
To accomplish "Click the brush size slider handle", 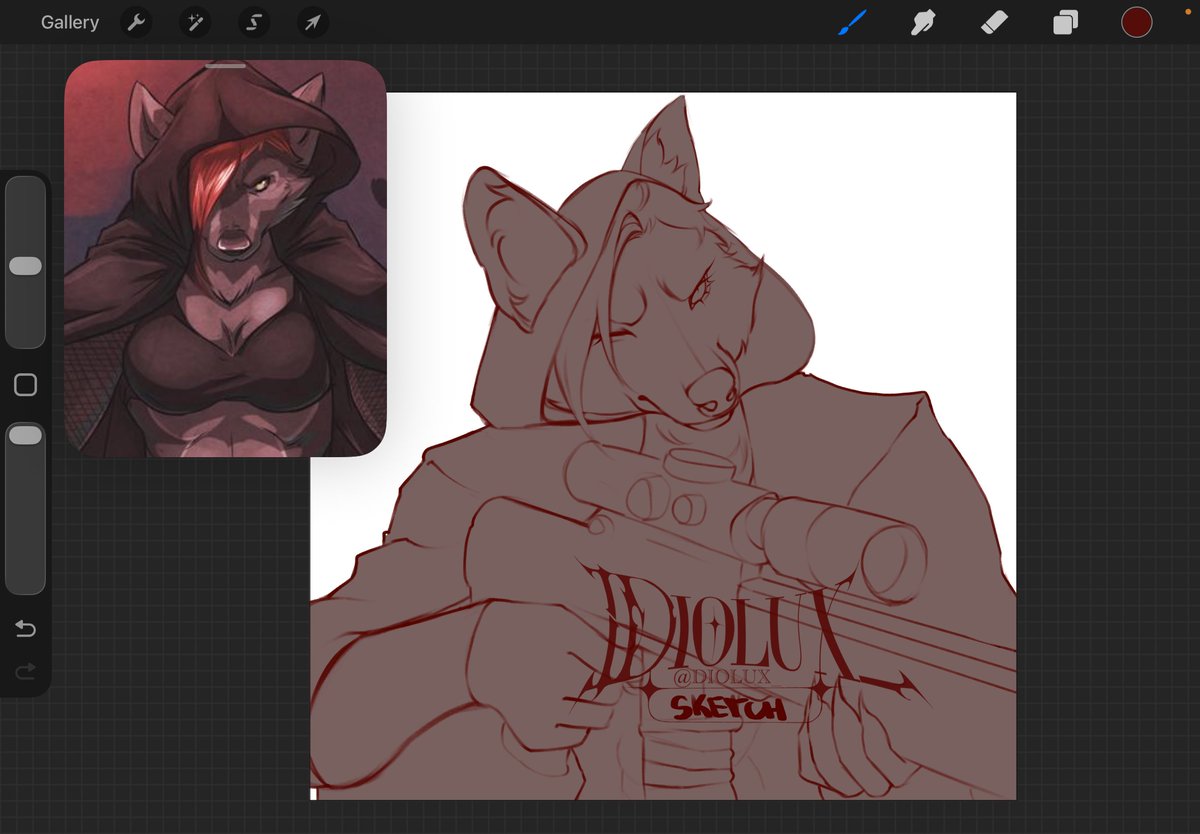I will click(x=25, y=266).
